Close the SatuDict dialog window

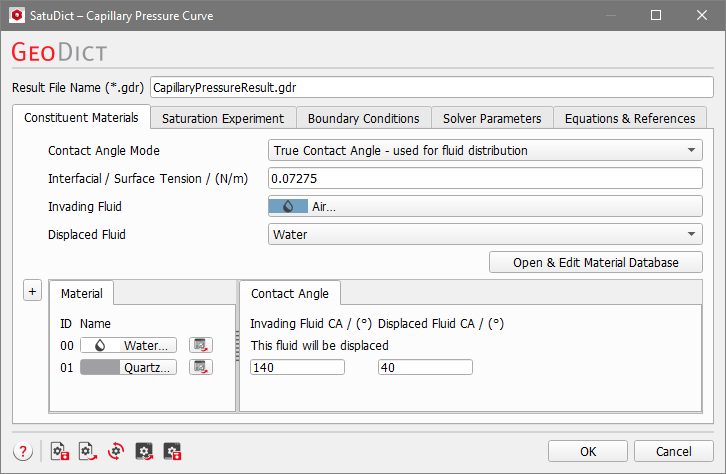pyautogui.click(x=701, y=15)
